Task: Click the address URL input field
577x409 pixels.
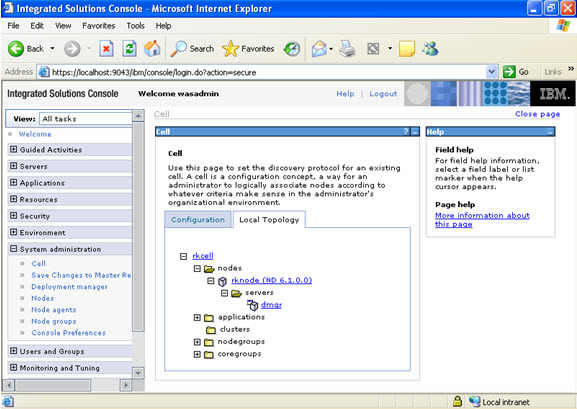Action: tap(268, 72)
